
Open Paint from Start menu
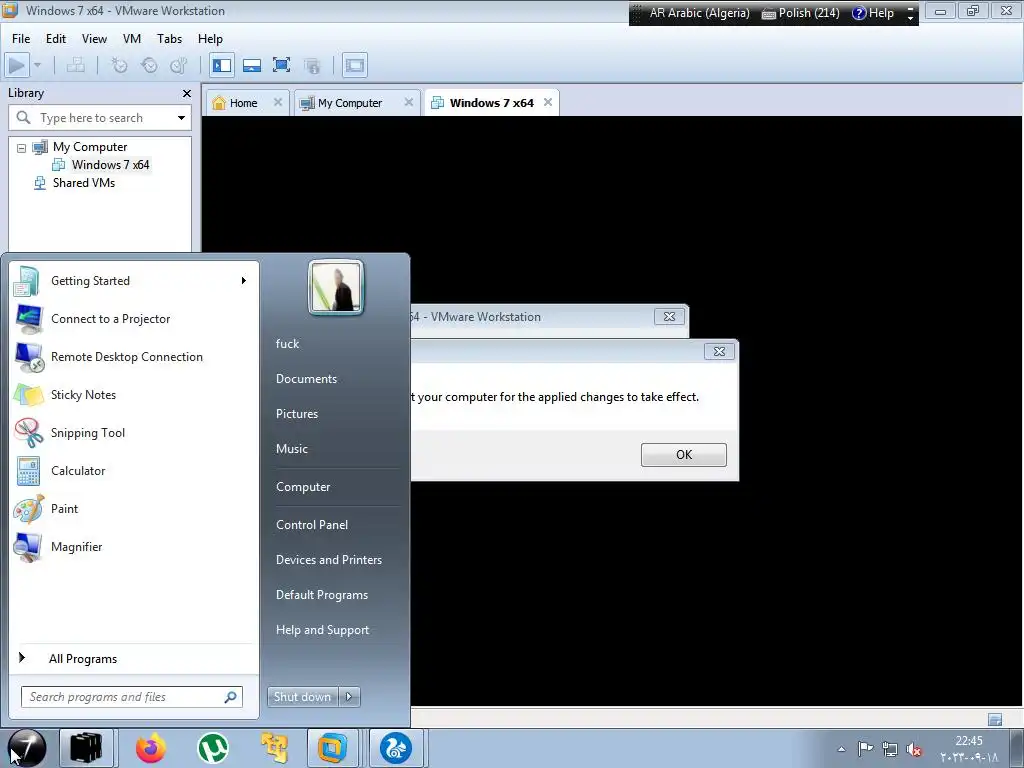(64, 509)
